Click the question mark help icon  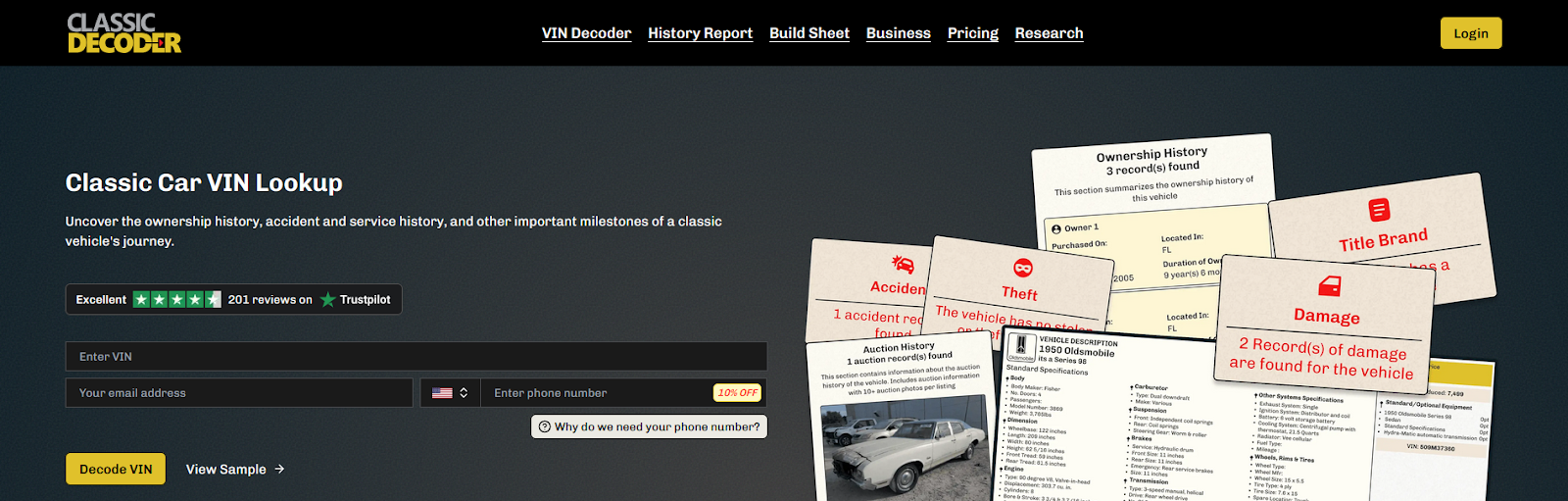pyautogui.click(x=545, y=426)
